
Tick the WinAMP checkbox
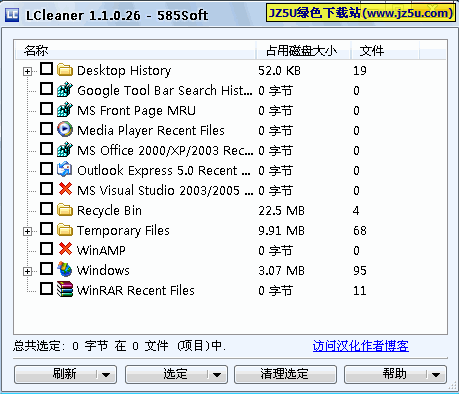46,249
